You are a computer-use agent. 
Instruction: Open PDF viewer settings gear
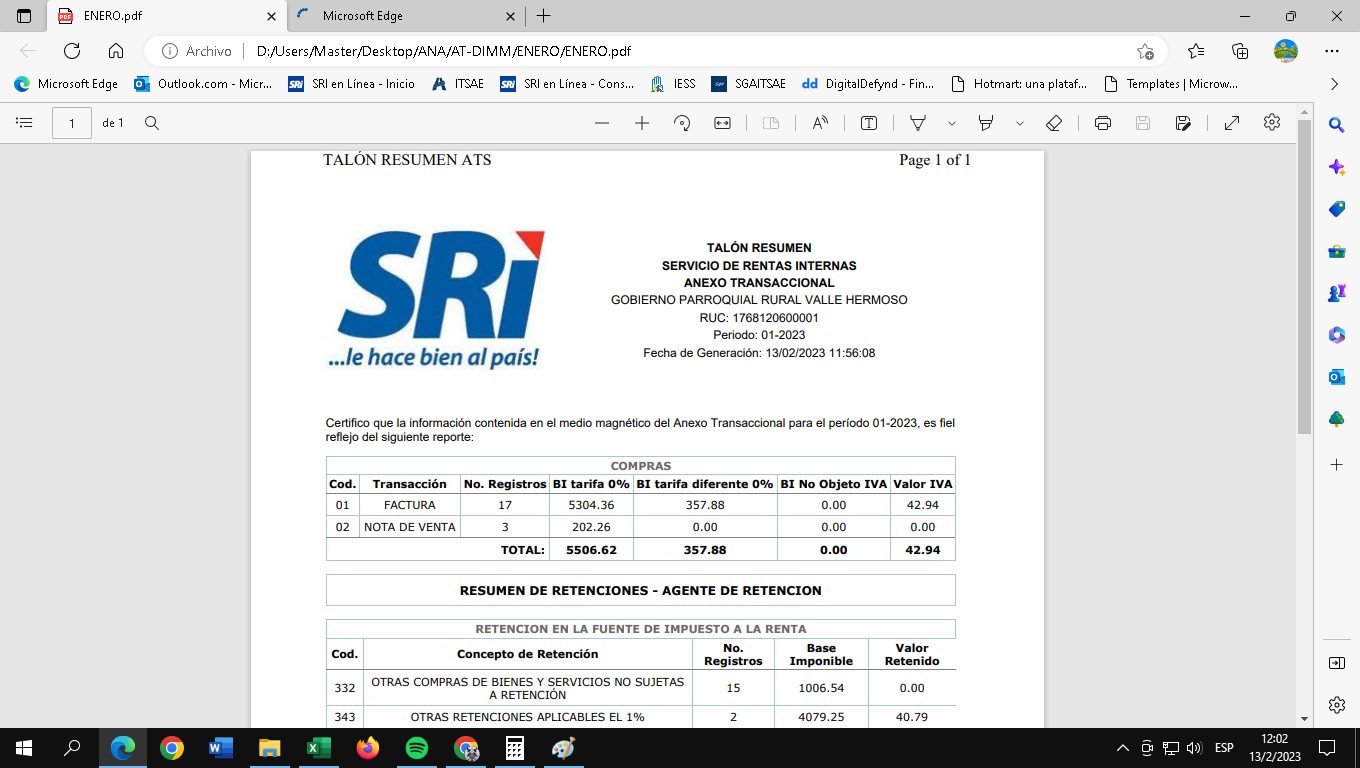pos(1272,122)
